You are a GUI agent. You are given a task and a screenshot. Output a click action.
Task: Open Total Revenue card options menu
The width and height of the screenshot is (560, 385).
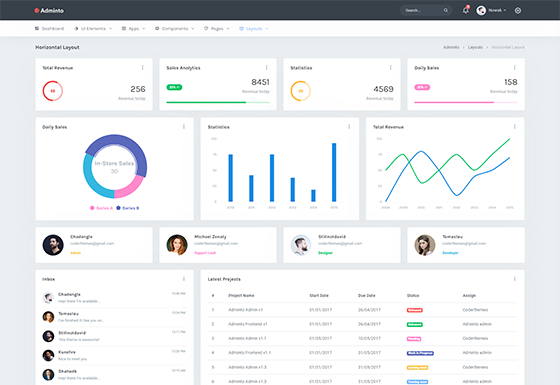tap(142, 68)
